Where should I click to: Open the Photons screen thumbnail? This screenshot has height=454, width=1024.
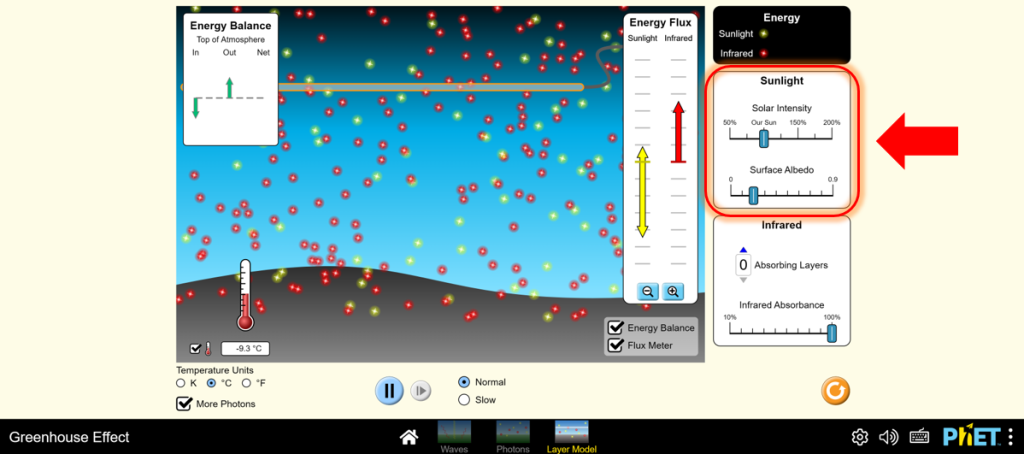[x=513, y=437]
